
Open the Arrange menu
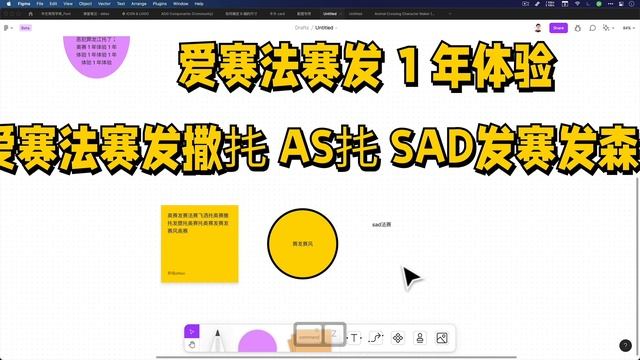click(x=139, y=4)
